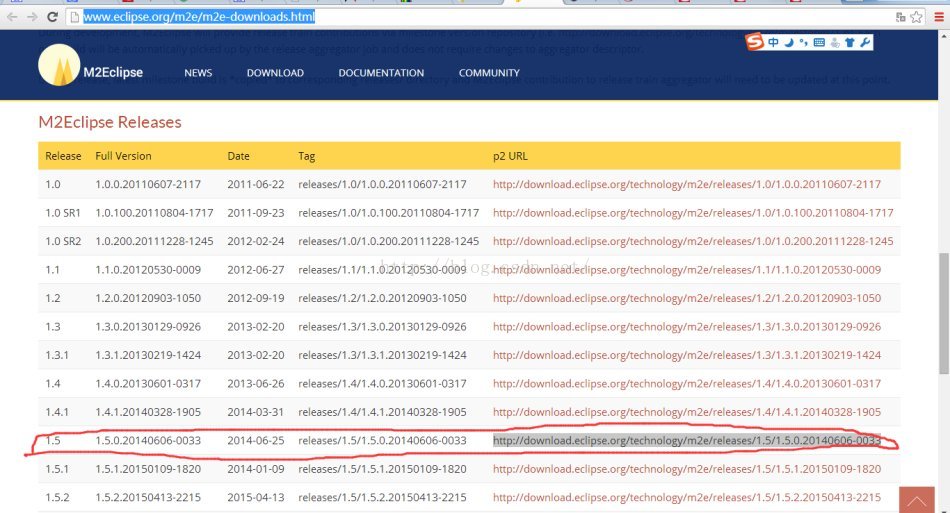Open p2 URL for 1.4.1.20140328-1905
The height and width of the screenshot is (513, 950).
(686, 412)
